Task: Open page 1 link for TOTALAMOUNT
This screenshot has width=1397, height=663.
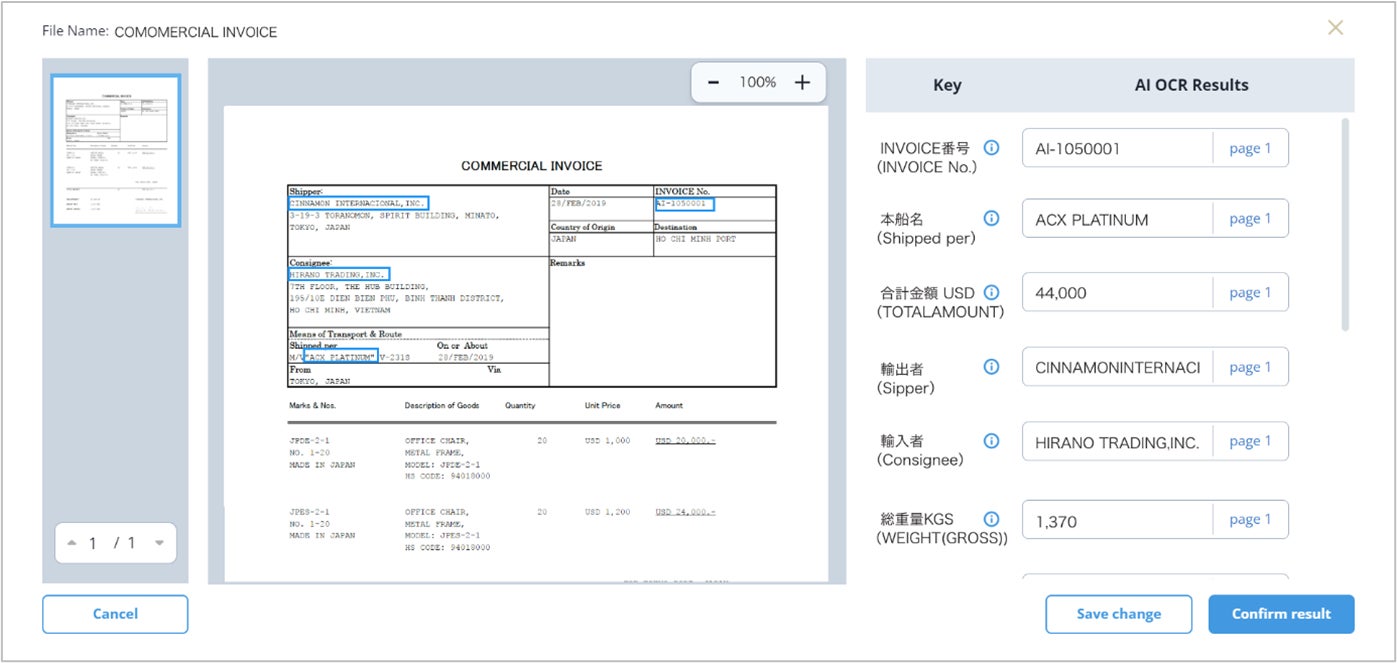Action: 1250,293
